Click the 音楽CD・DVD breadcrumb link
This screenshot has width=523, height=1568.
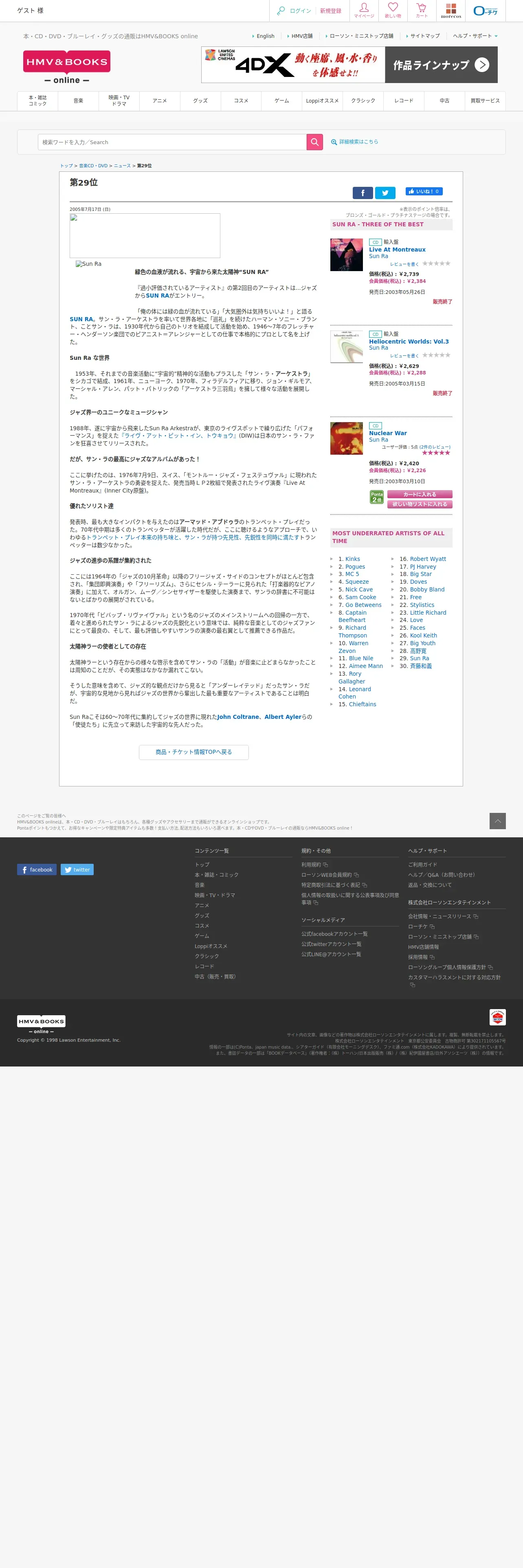93,166
